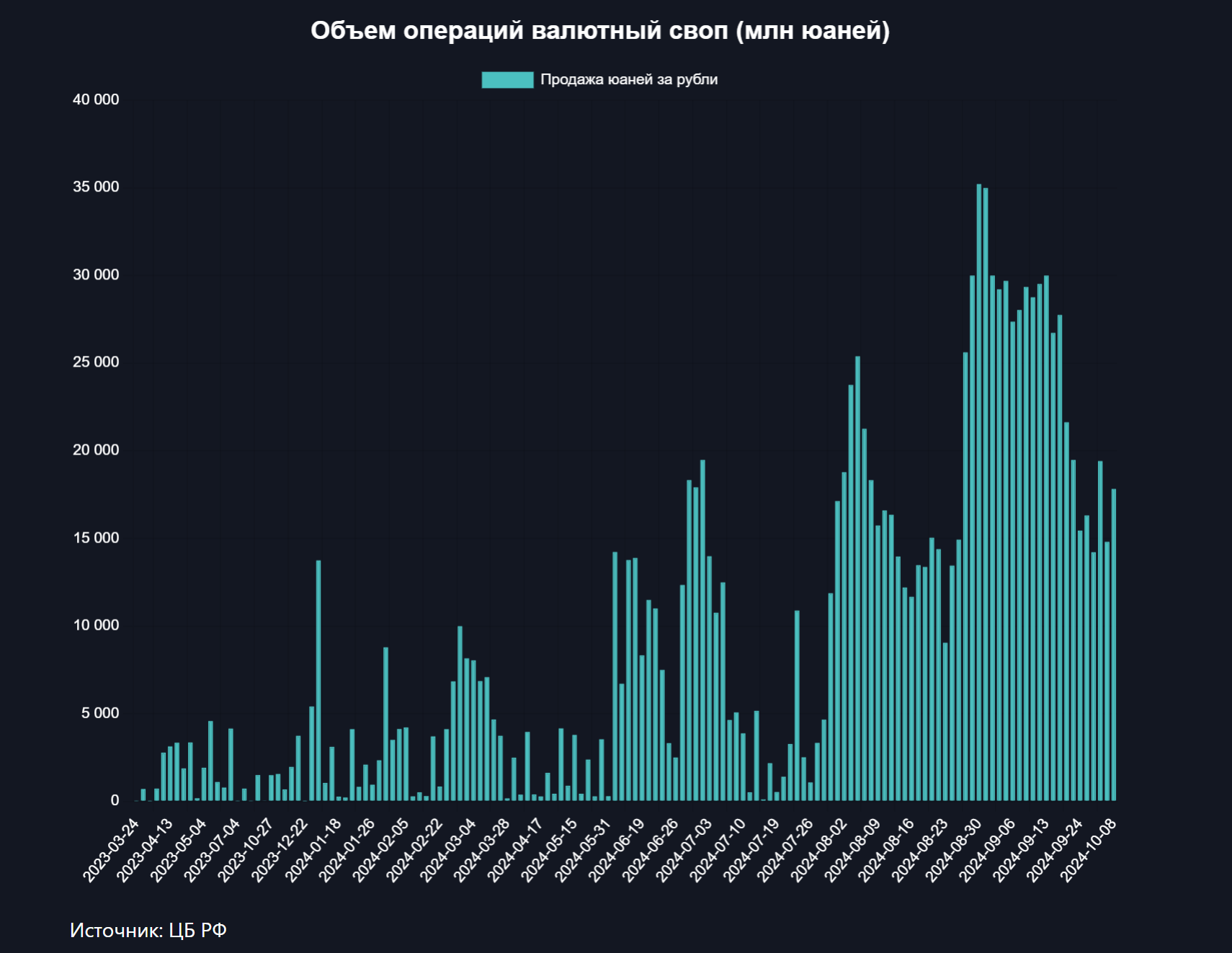
Task: Select the 2024-01-18 date label
Action: pos(313,849)
